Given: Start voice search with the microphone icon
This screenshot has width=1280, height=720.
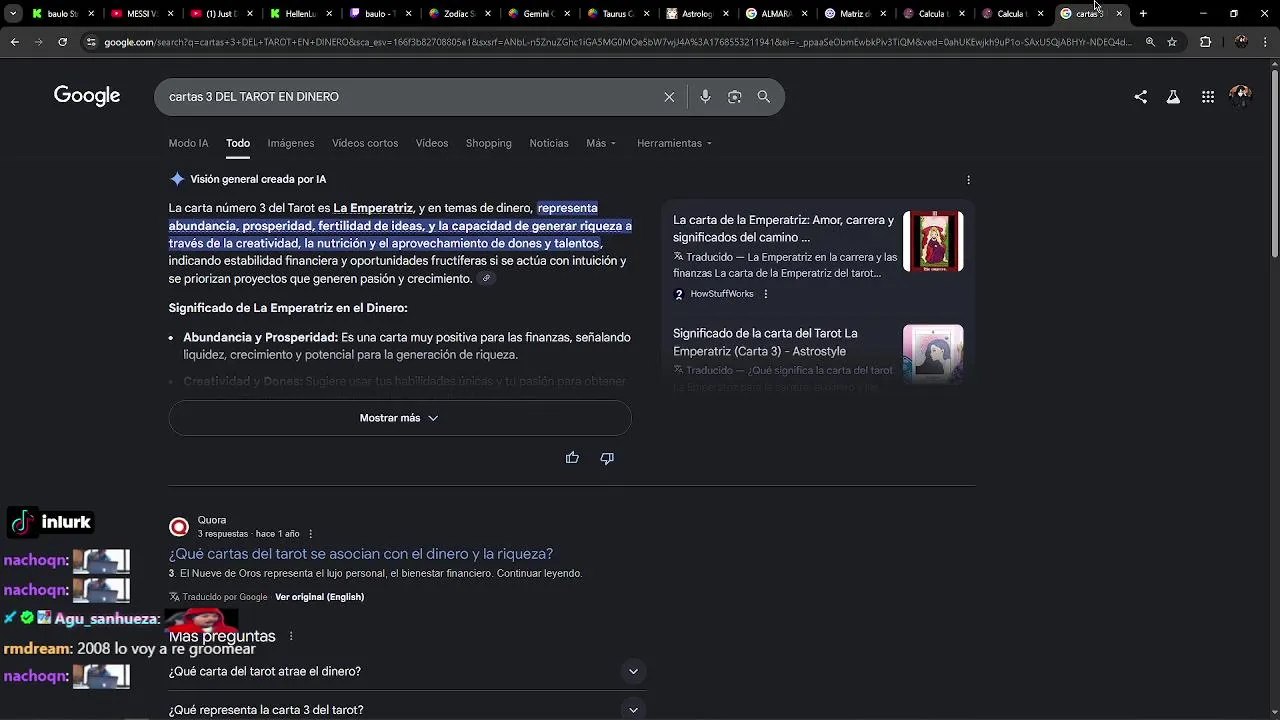Looking at the screenshot, I should click(705, 97).
